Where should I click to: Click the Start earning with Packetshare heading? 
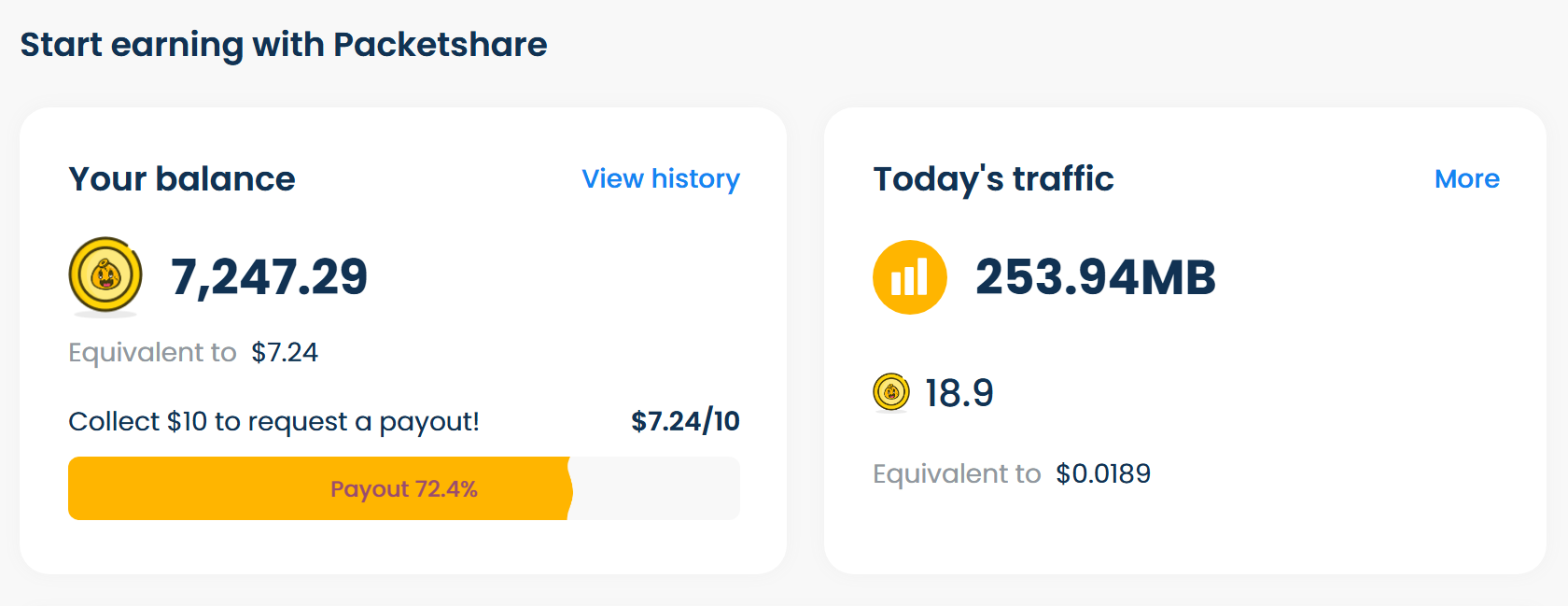coord(284,45)
